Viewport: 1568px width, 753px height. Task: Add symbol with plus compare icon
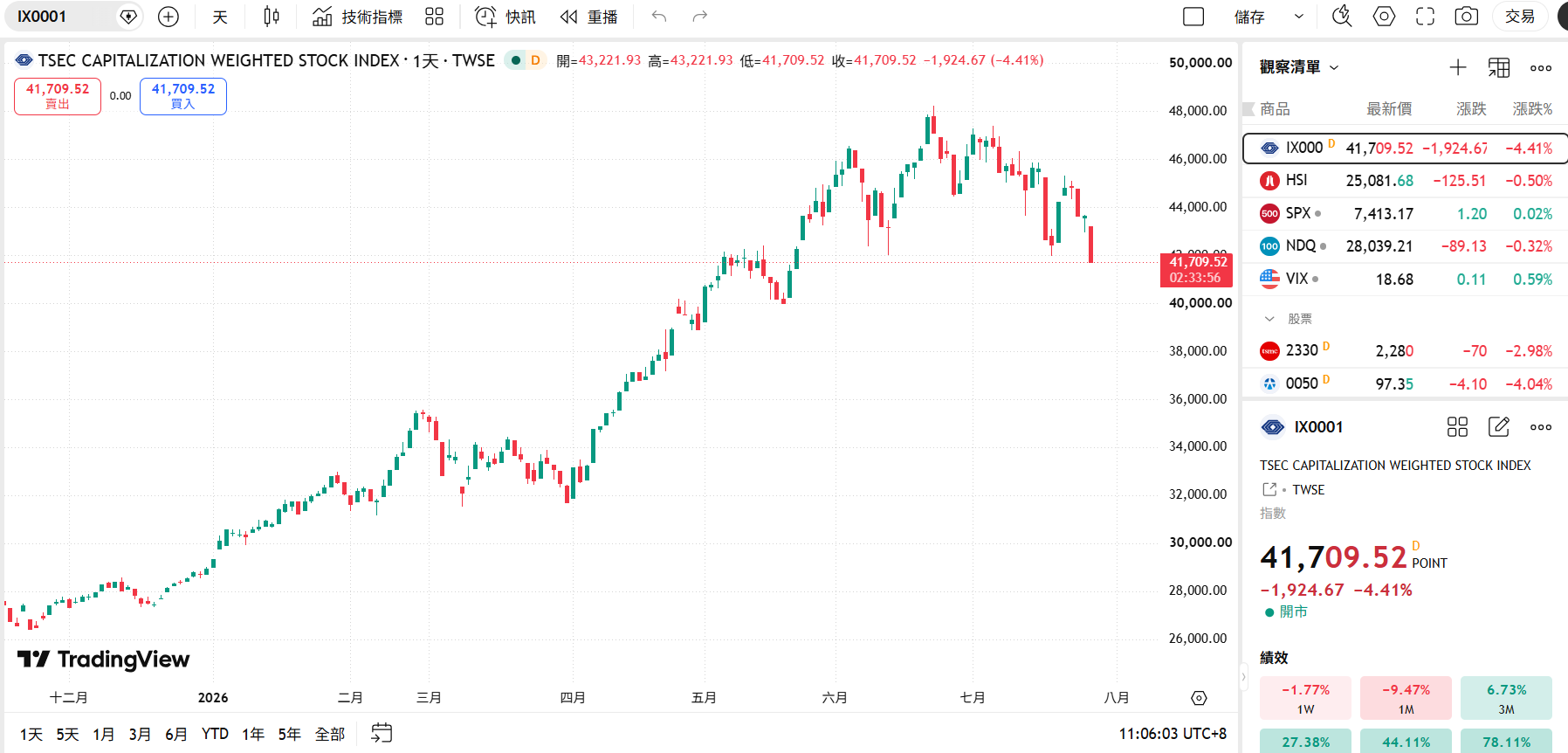(168, 17)
